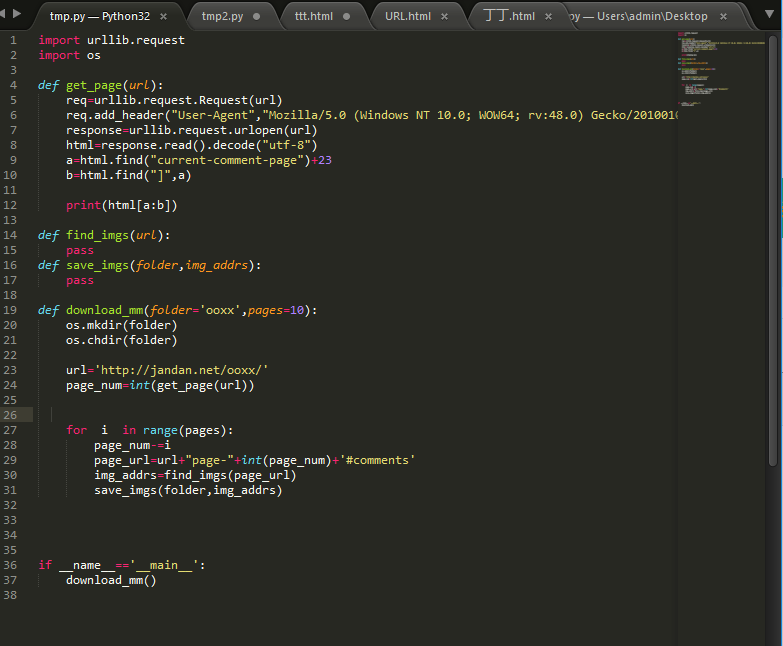Click the 'req.add_header' User-Agent line

pyautogui.click(x=372, y=115)
